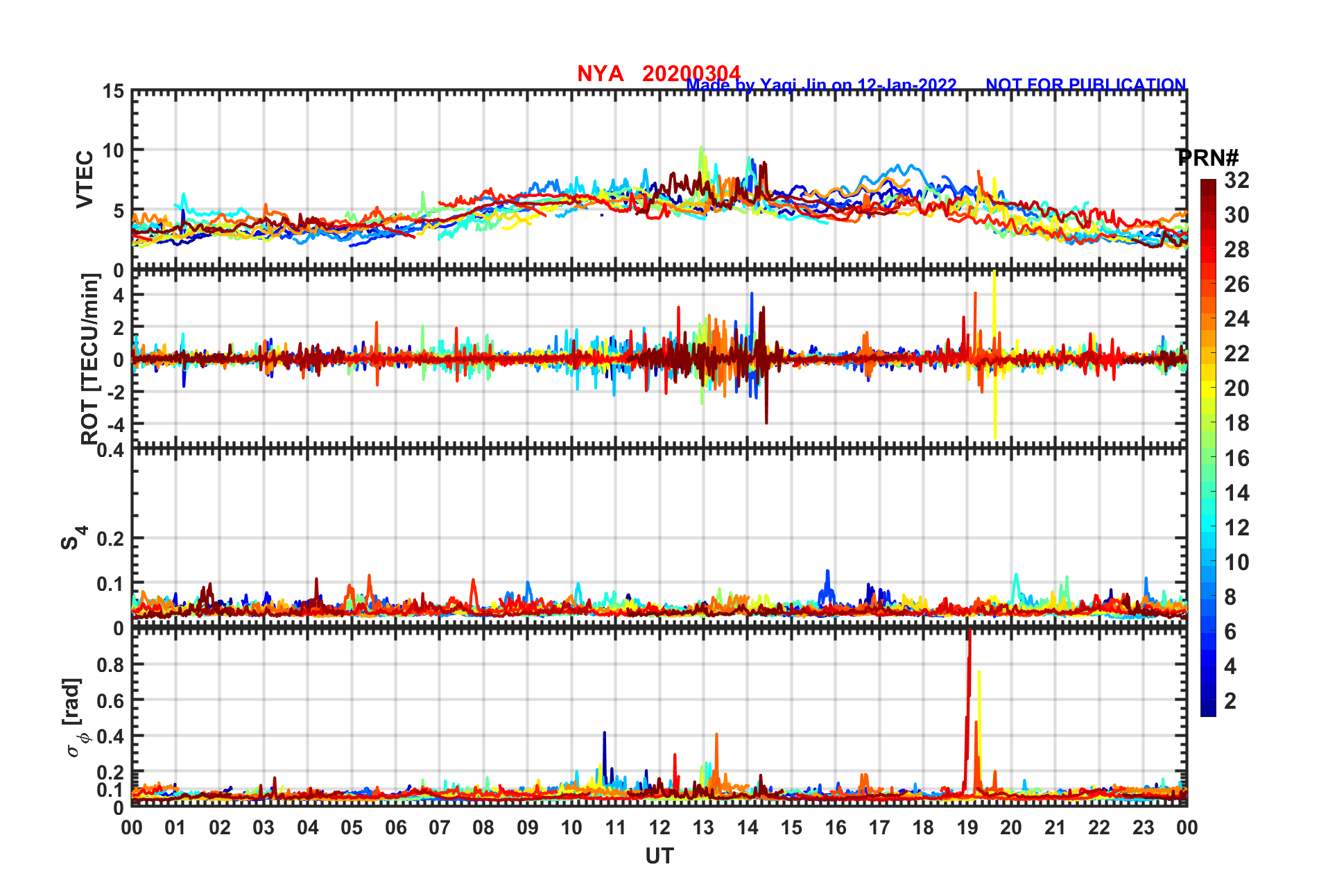
Task: Click the yellow PRN 20 colorbar section
Action: click(1208, 388)
